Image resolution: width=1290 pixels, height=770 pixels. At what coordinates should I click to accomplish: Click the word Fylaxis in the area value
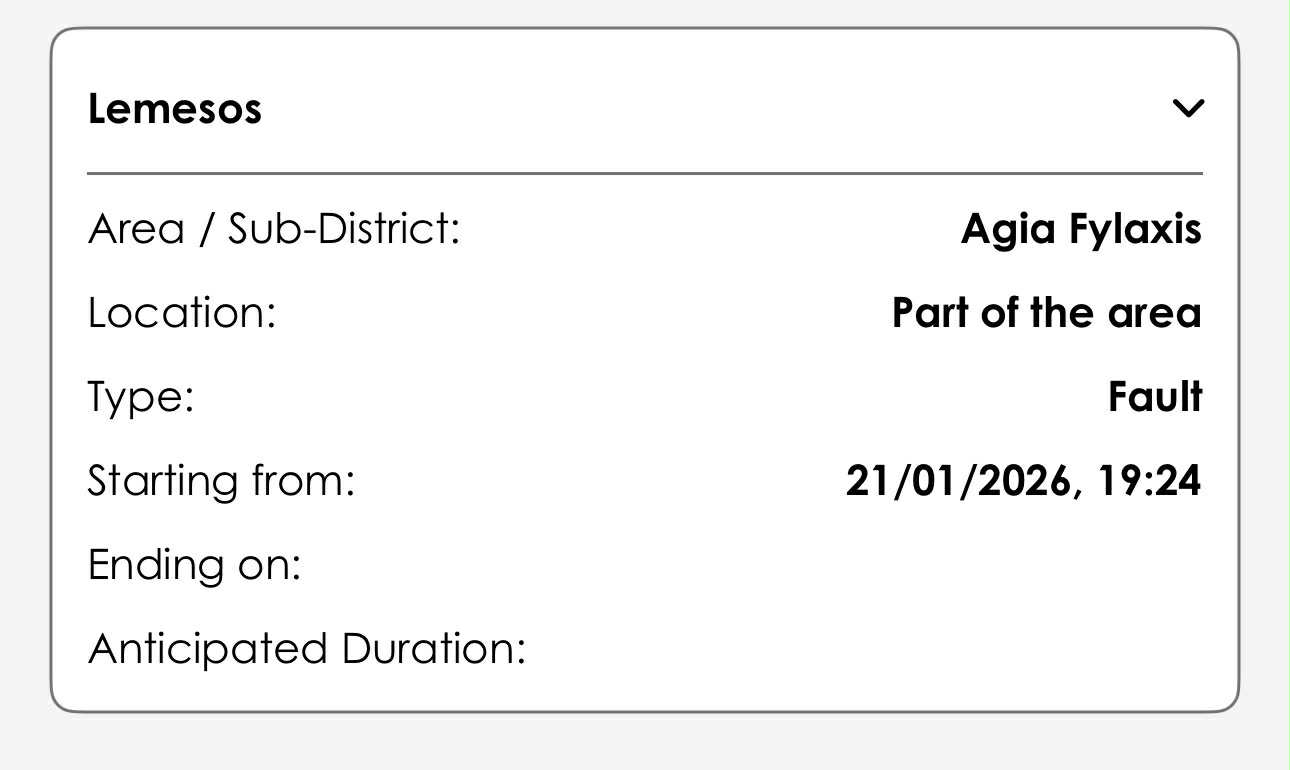click(1135, 230)
